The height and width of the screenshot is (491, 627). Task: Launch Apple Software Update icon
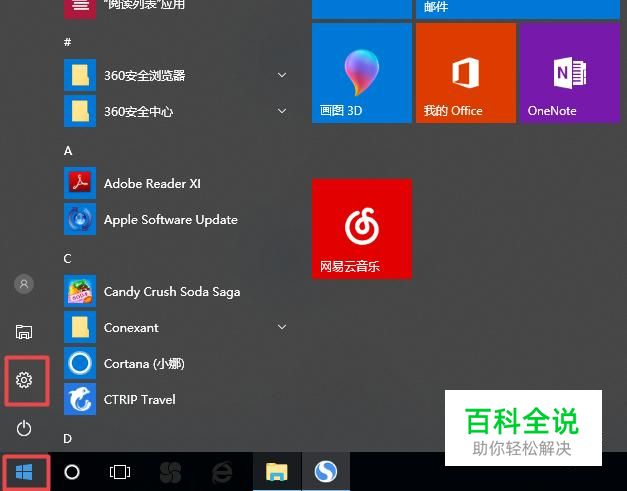click(80, 219)
